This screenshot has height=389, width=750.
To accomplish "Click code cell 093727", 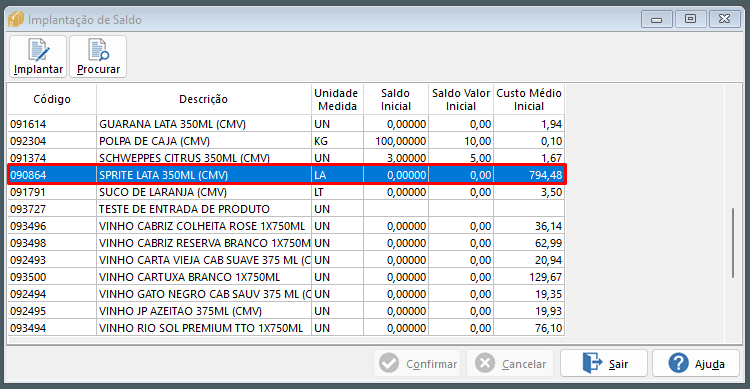I will click(x=52, y=209).
